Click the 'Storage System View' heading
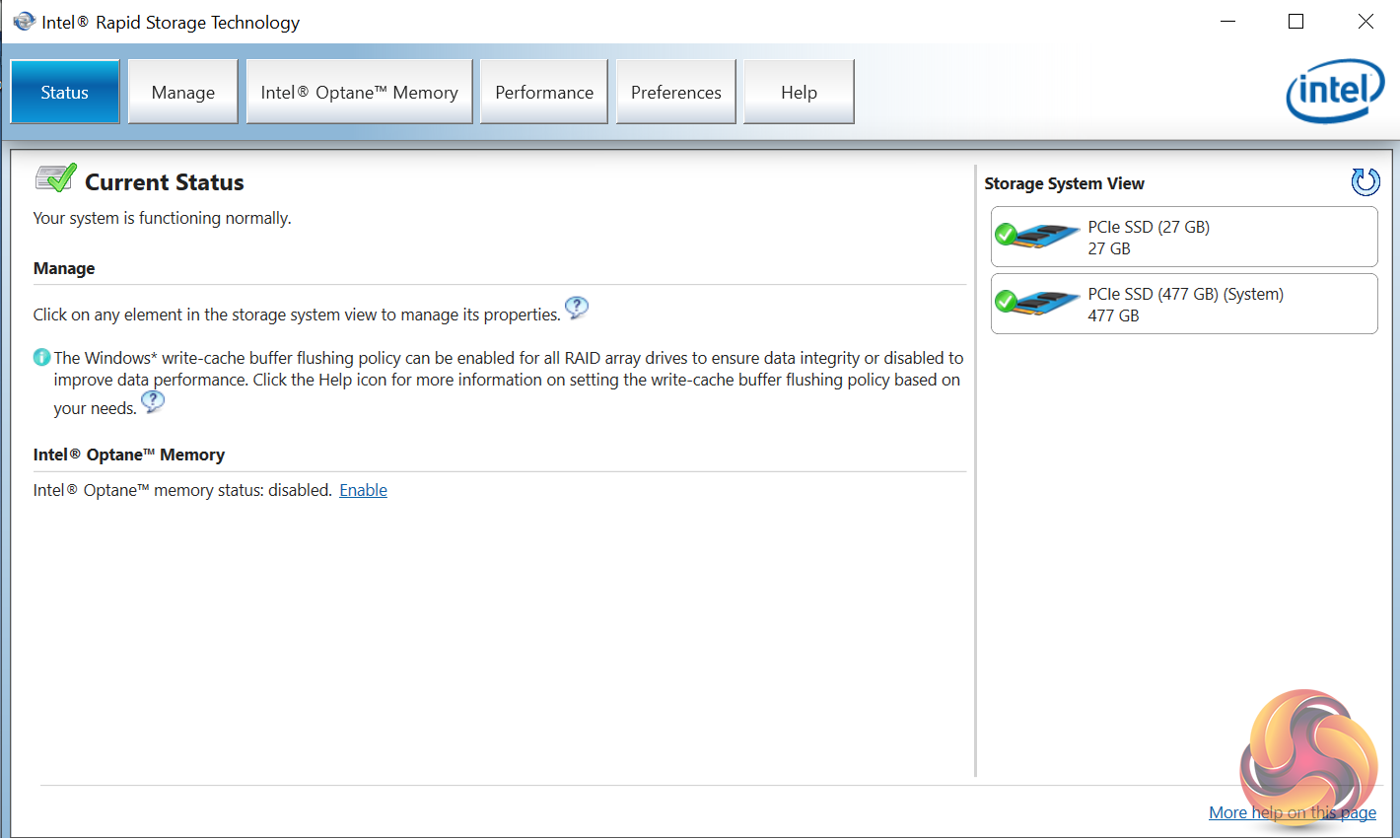This screenshot has height=840, width=1400. point(1065,183)
